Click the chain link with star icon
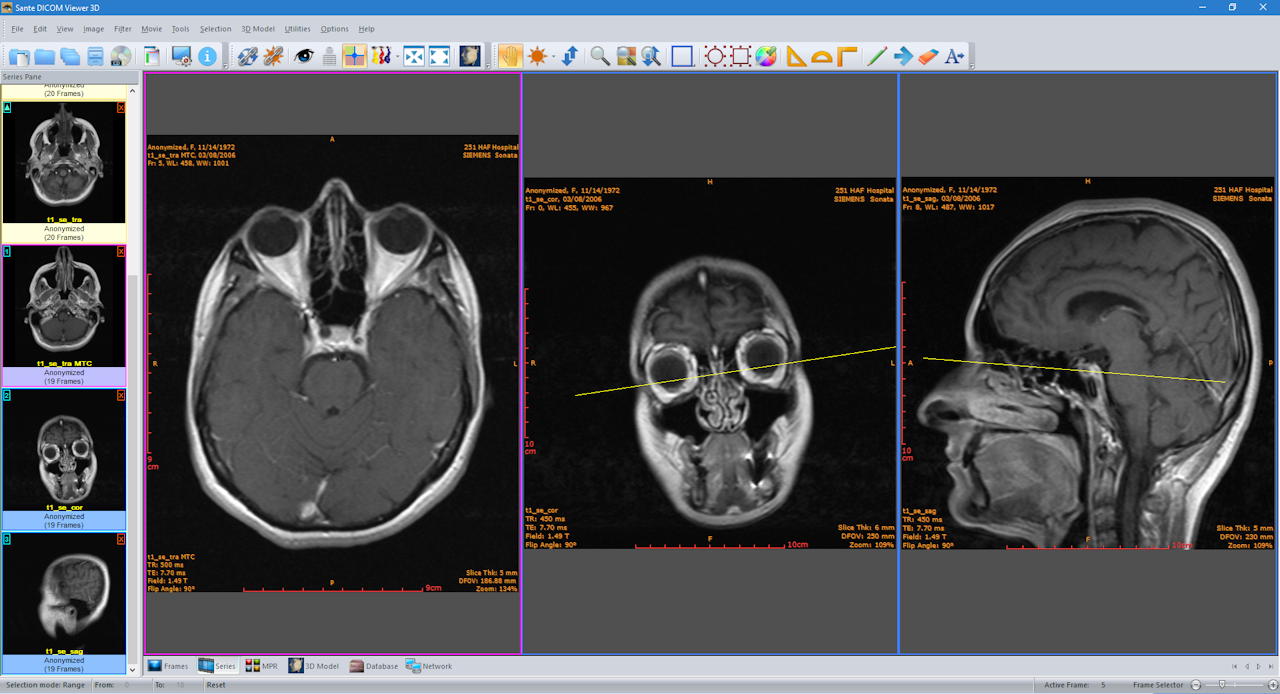This screenshot has height=694, width=1280. click(x=273, y=57)
